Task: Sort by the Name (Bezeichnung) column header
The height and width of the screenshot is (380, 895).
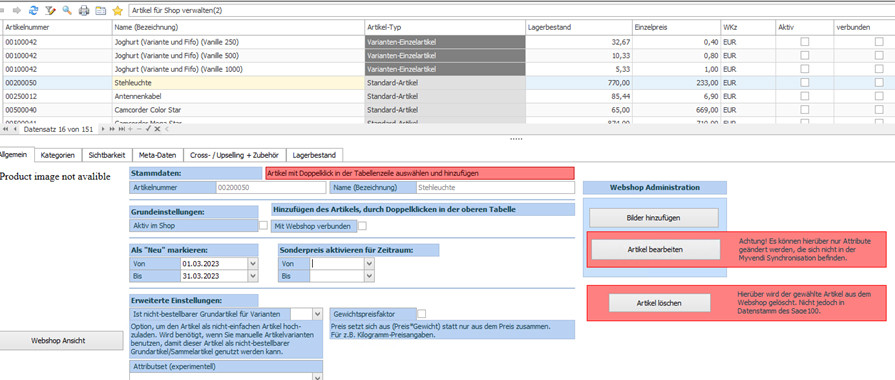Action: pyautogui.click(x=238, y=27)
